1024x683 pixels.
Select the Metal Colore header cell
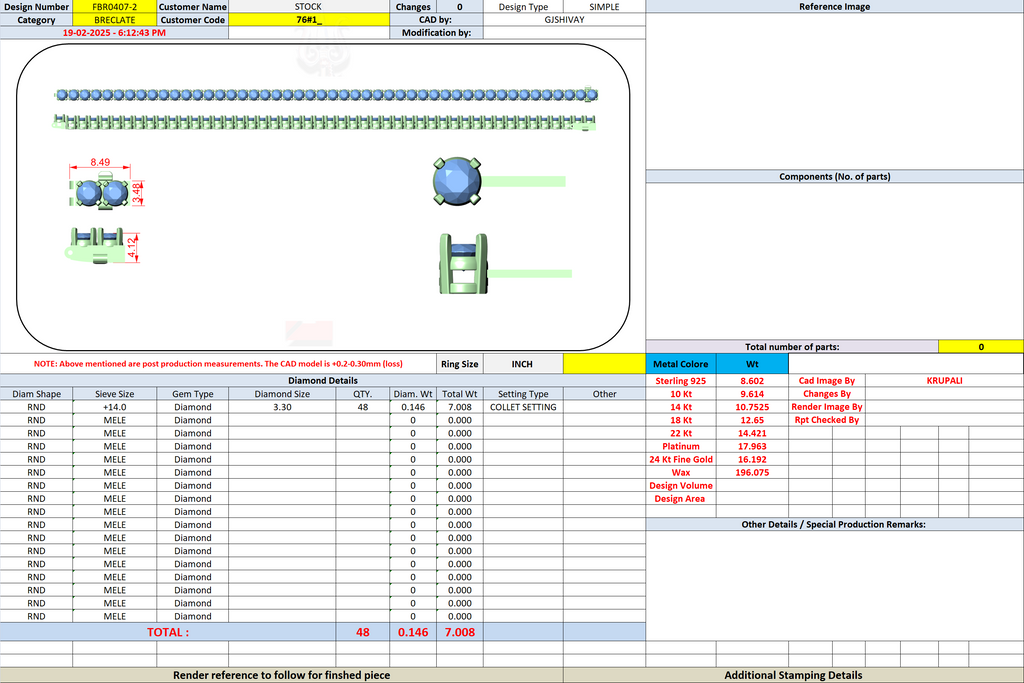click(680, 364)
